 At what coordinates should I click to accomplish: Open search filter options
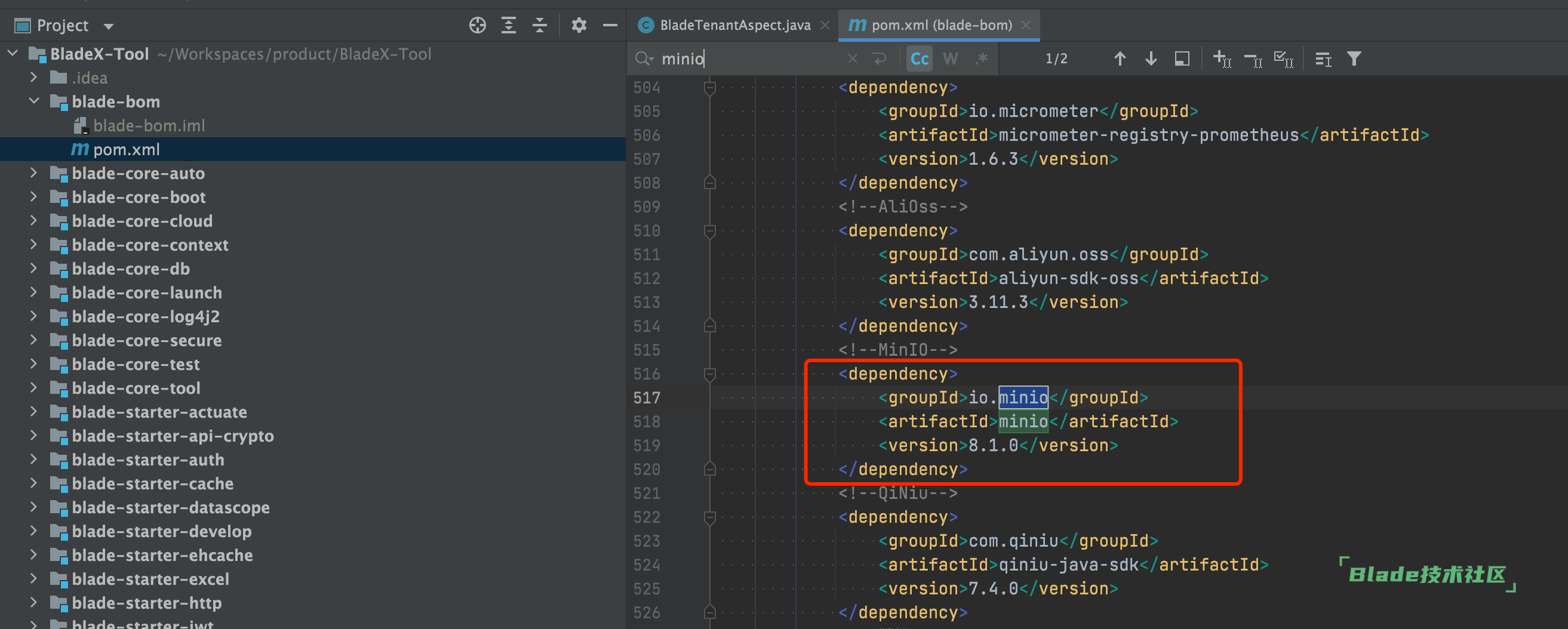[1354, 58]
